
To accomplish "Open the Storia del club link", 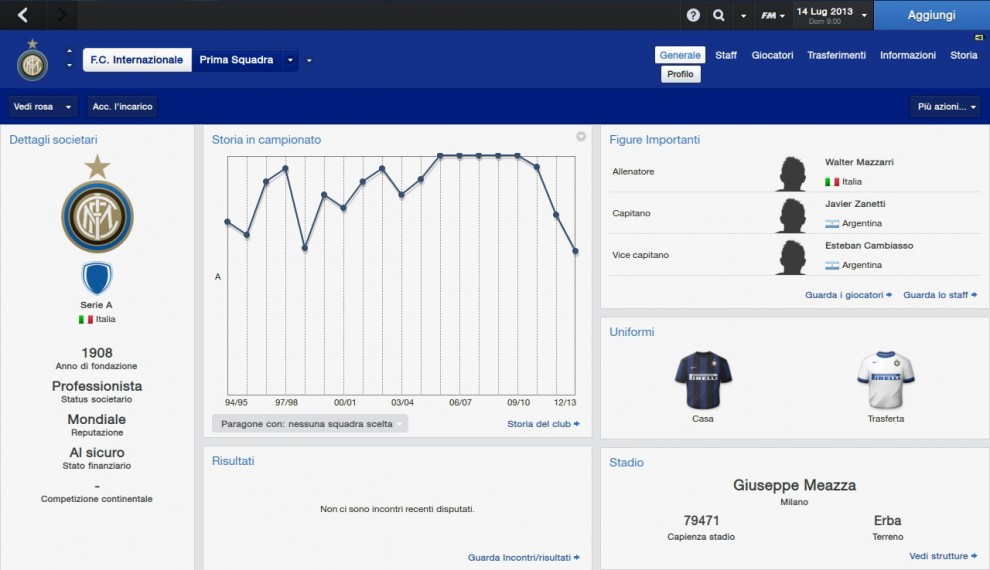I will 543,424.
